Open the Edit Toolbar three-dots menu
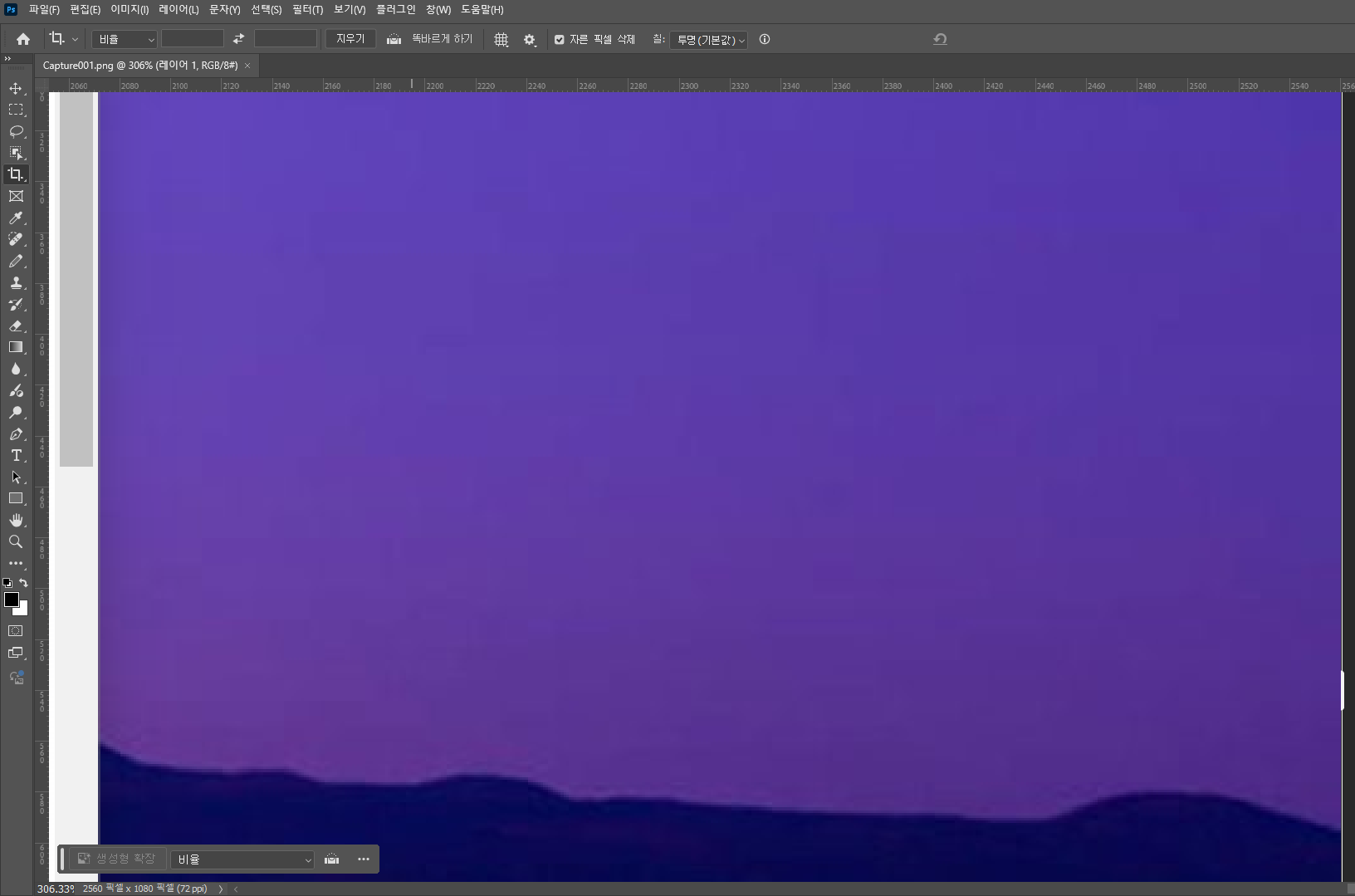1355x896 pixels. coord(16,563)
